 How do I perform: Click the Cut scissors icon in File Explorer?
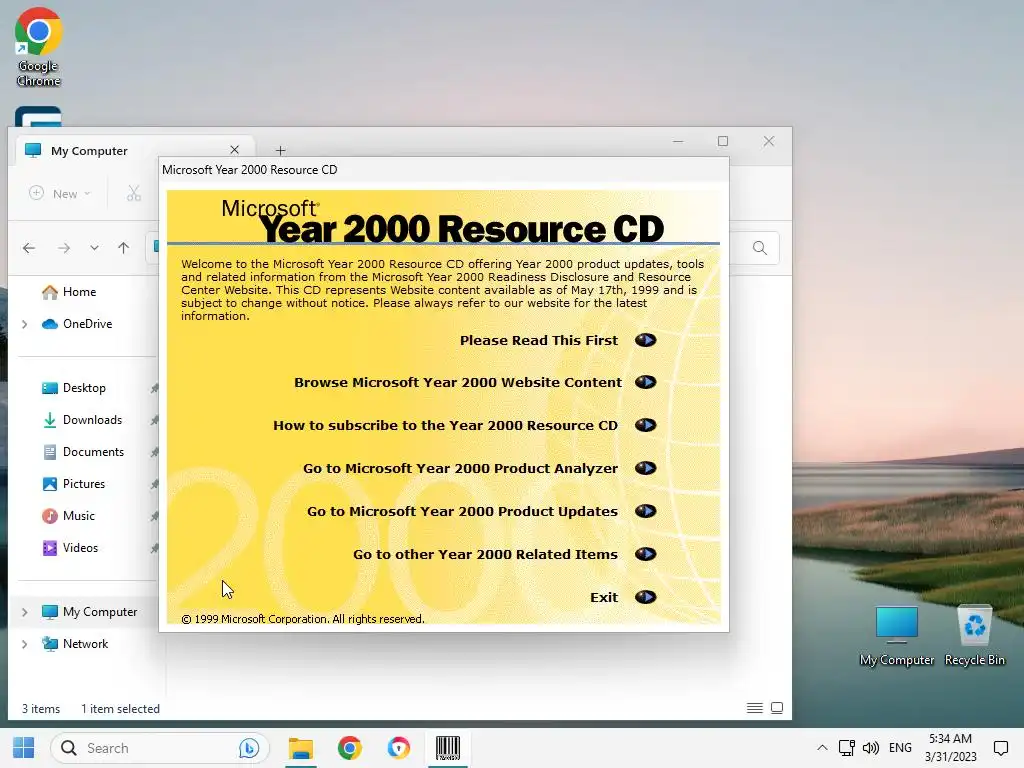click(x=134, y=193)
